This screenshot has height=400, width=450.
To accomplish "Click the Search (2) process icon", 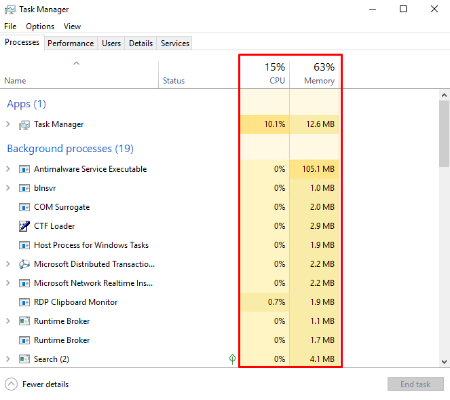I will pos(24,359).
